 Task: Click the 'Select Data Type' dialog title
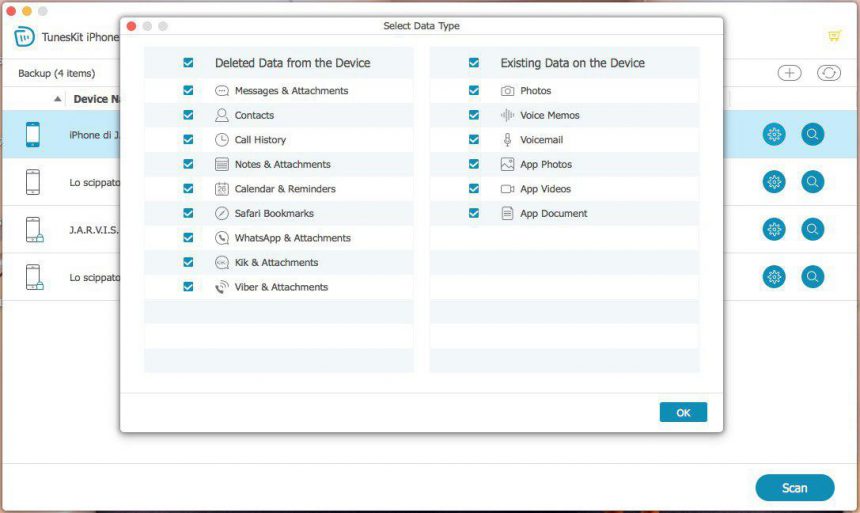tap(421, 26)
